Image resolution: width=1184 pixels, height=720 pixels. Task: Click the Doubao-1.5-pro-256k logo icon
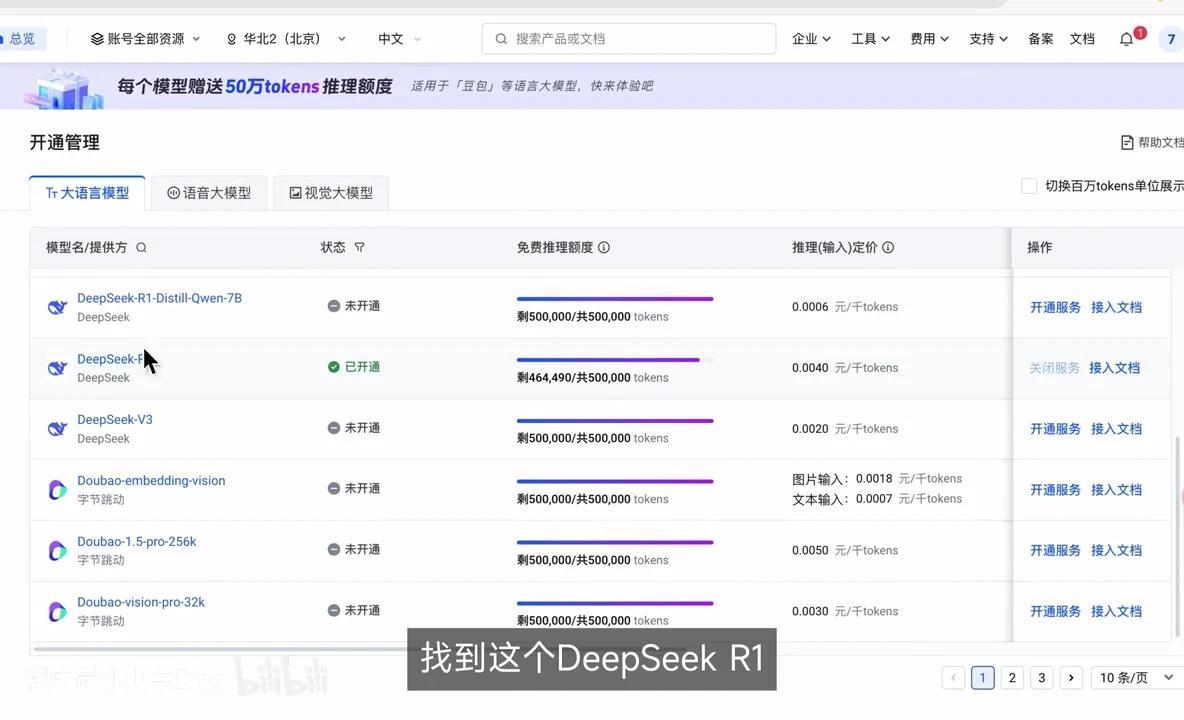(57, 550)
